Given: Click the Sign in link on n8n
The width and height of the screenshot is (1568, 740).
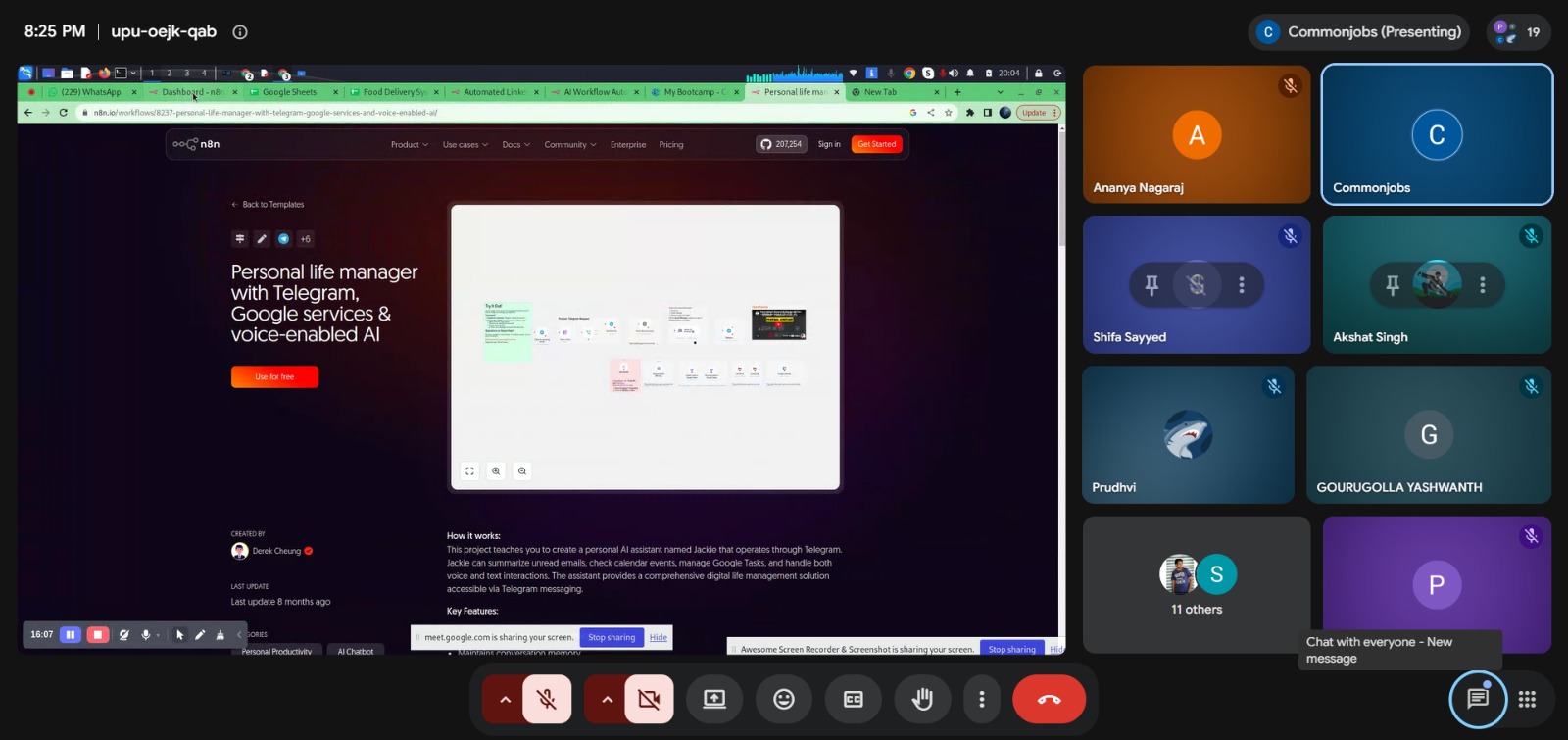Looking at the screenshot, I should click(x=829, y=144).
